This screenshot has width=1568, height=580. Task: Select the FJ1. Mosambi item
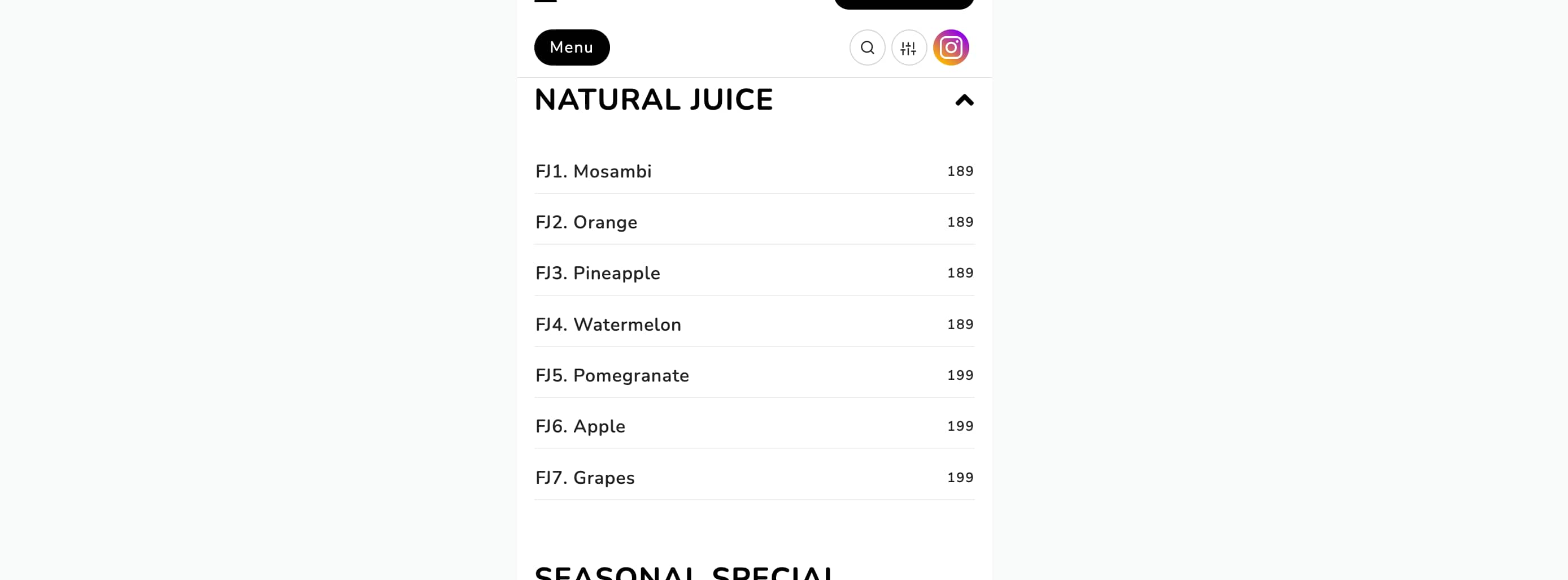pos(594,172)
